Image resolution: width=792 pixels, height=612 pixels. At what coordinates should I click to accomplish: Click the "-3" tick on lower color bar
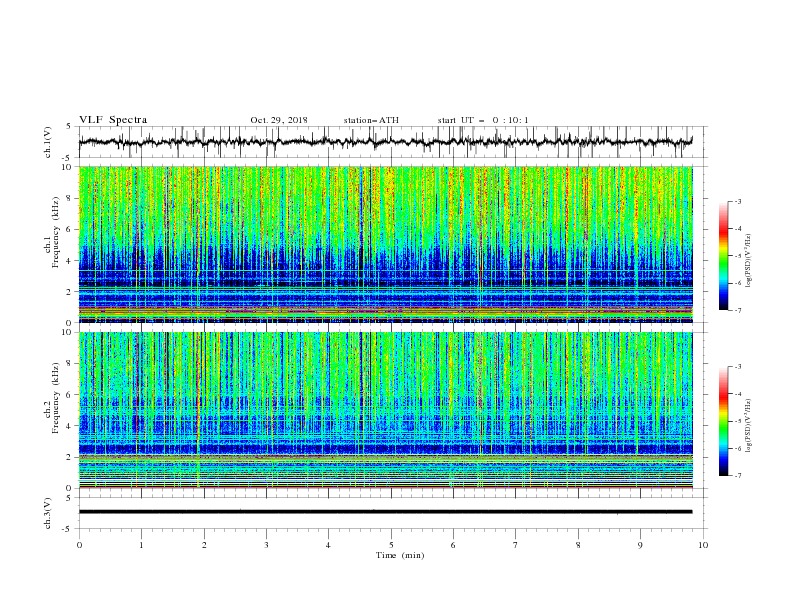coord(737,367)
